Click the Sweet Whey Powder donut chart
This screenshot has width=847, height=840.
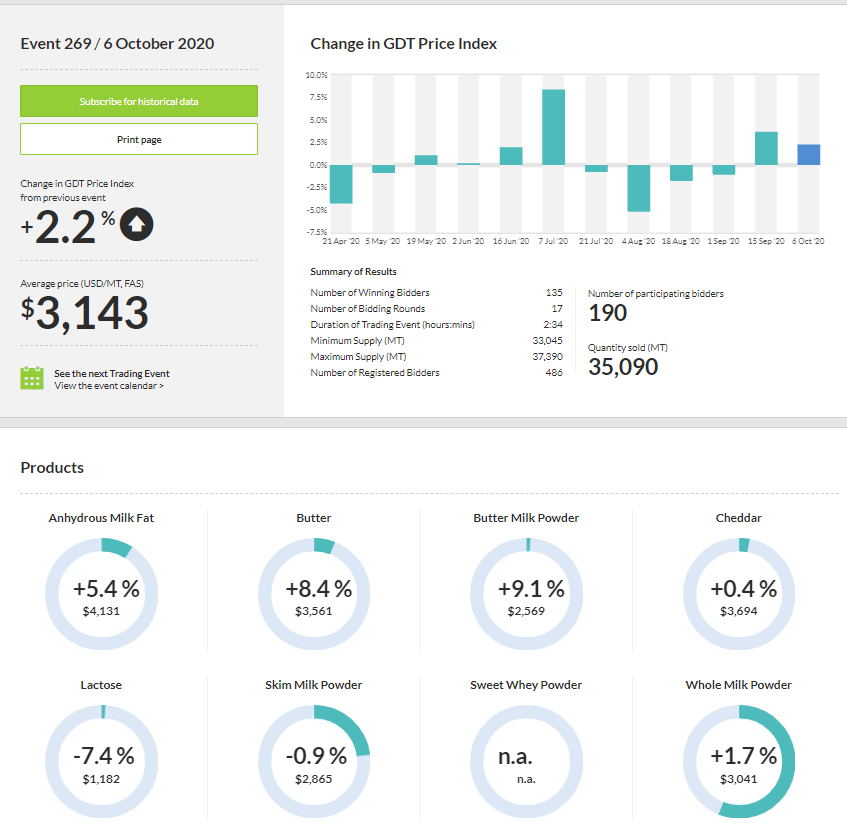tap(526, 761)
